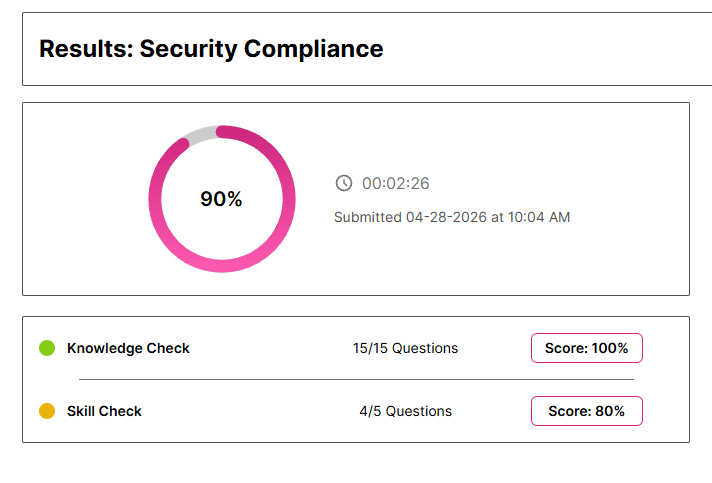712x483 pixels.
Task: Click the green Knowledge Check status dot
Action: 46,348
